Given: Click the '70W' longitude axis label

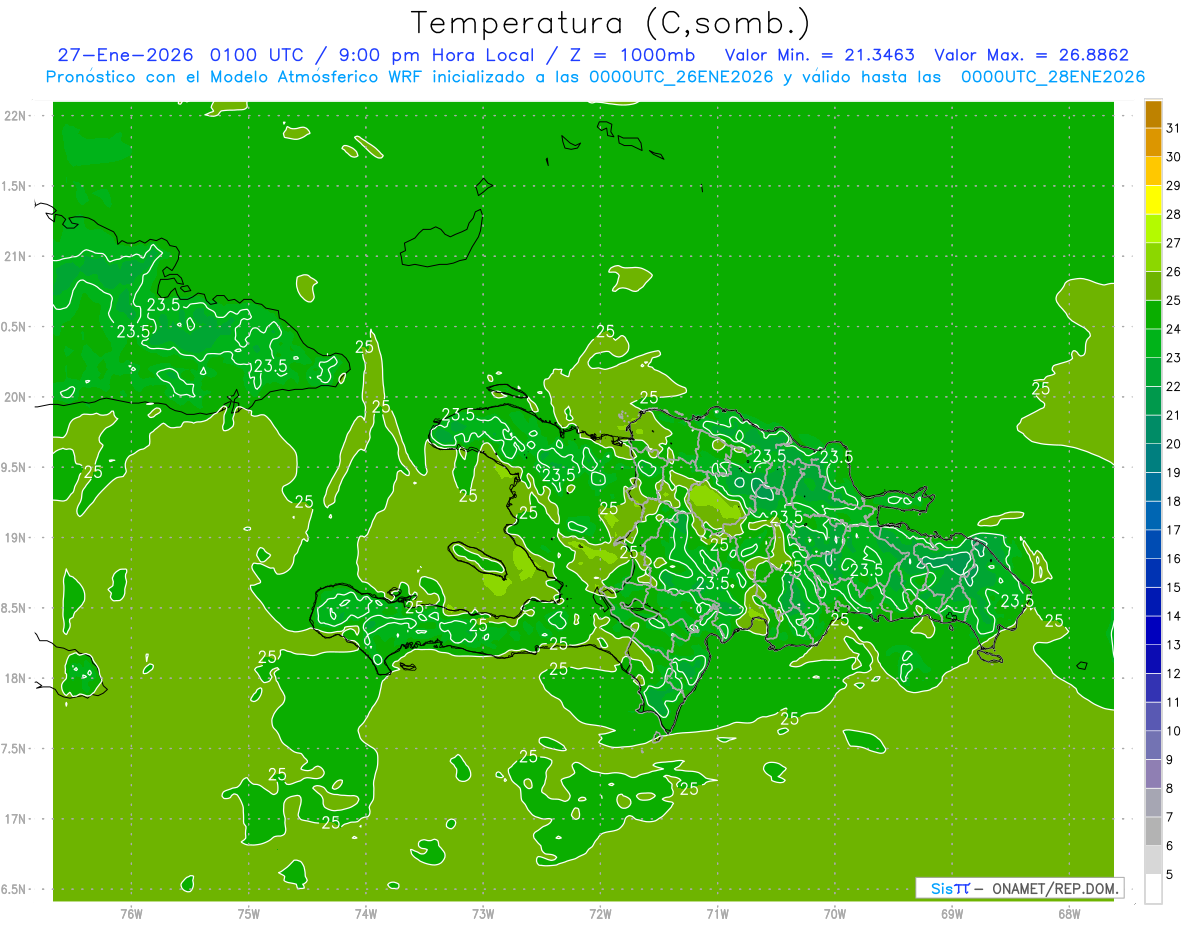Looking at the screenshot, I should click(x=835, y=914).
